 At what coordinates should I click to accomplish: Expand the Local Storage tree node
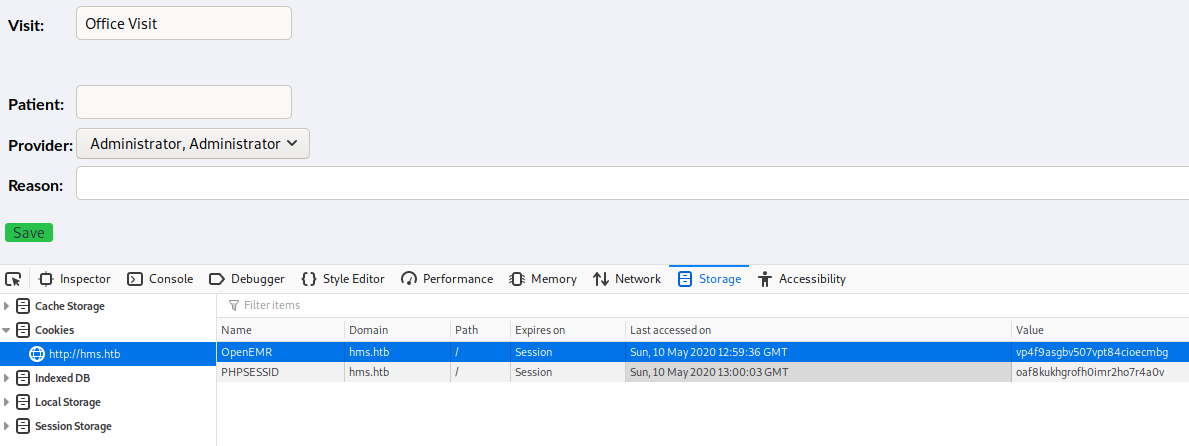pos(8,402)
